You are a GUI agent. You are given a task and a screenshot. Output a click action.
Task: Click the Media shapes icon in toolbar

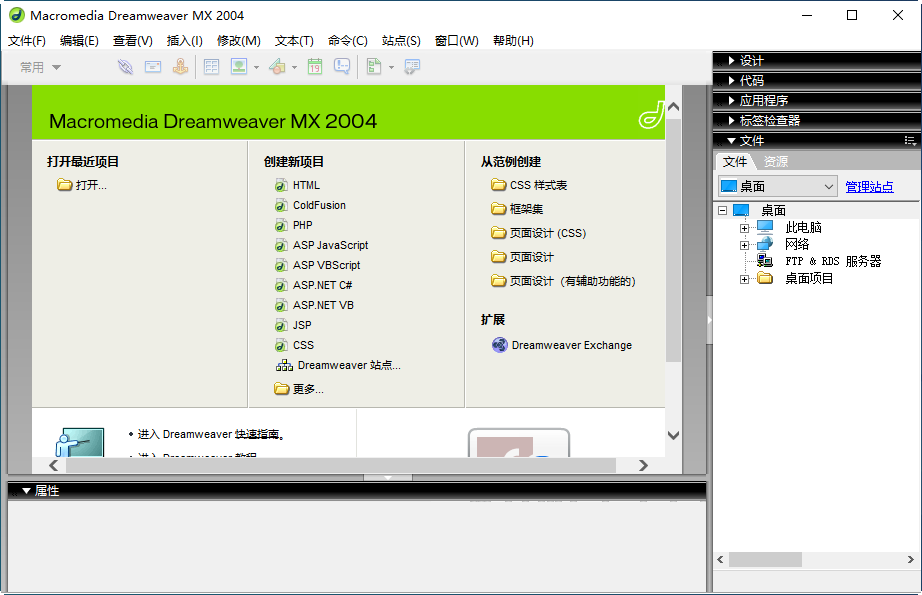tap(278, 66)
